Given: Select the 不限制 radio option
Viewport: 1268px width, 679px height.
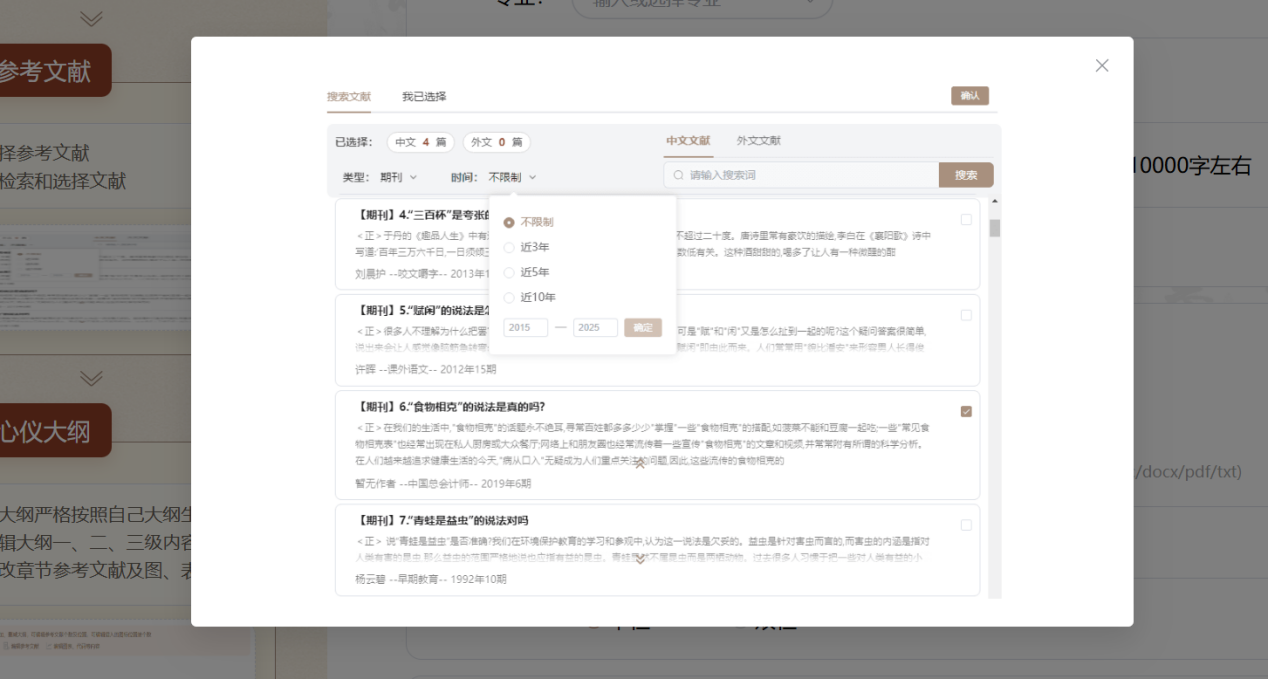Looking at the screenshot, I should (x=529, y=222).
